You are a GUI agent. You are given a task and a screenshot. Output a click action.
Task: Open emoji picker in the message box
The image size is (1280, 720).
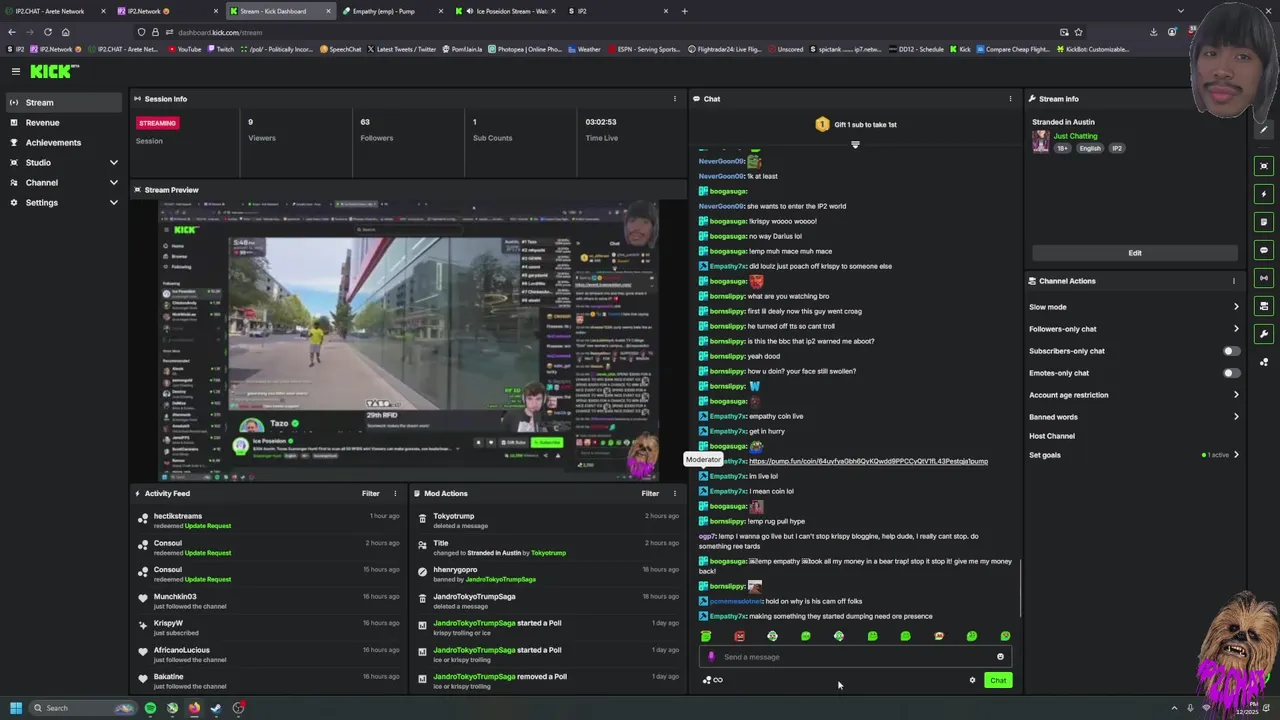click(x=1000, y=657)
